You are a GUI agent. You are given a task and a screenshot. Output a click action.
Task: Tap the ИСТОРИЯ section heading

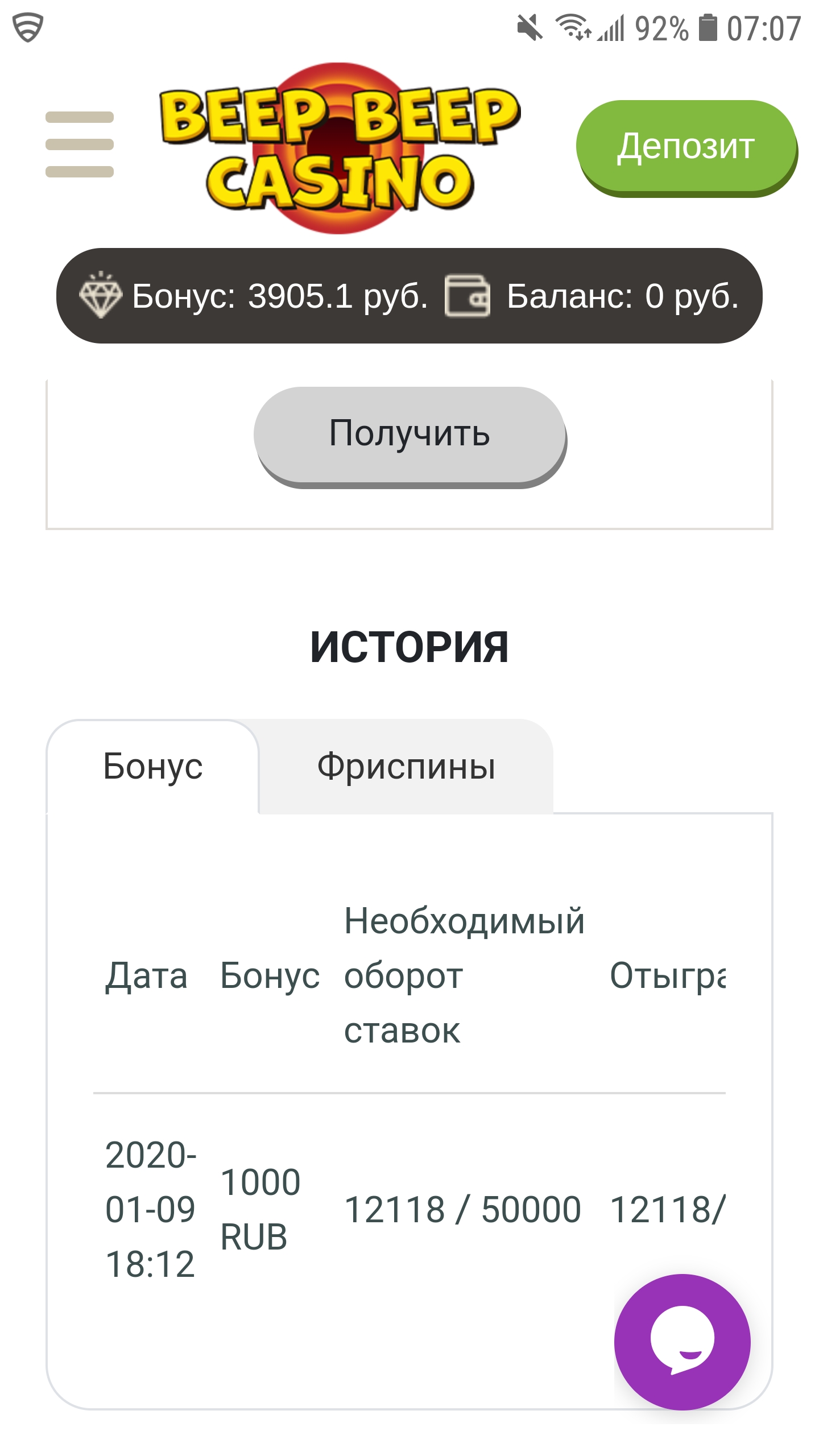tap(409, 647)
